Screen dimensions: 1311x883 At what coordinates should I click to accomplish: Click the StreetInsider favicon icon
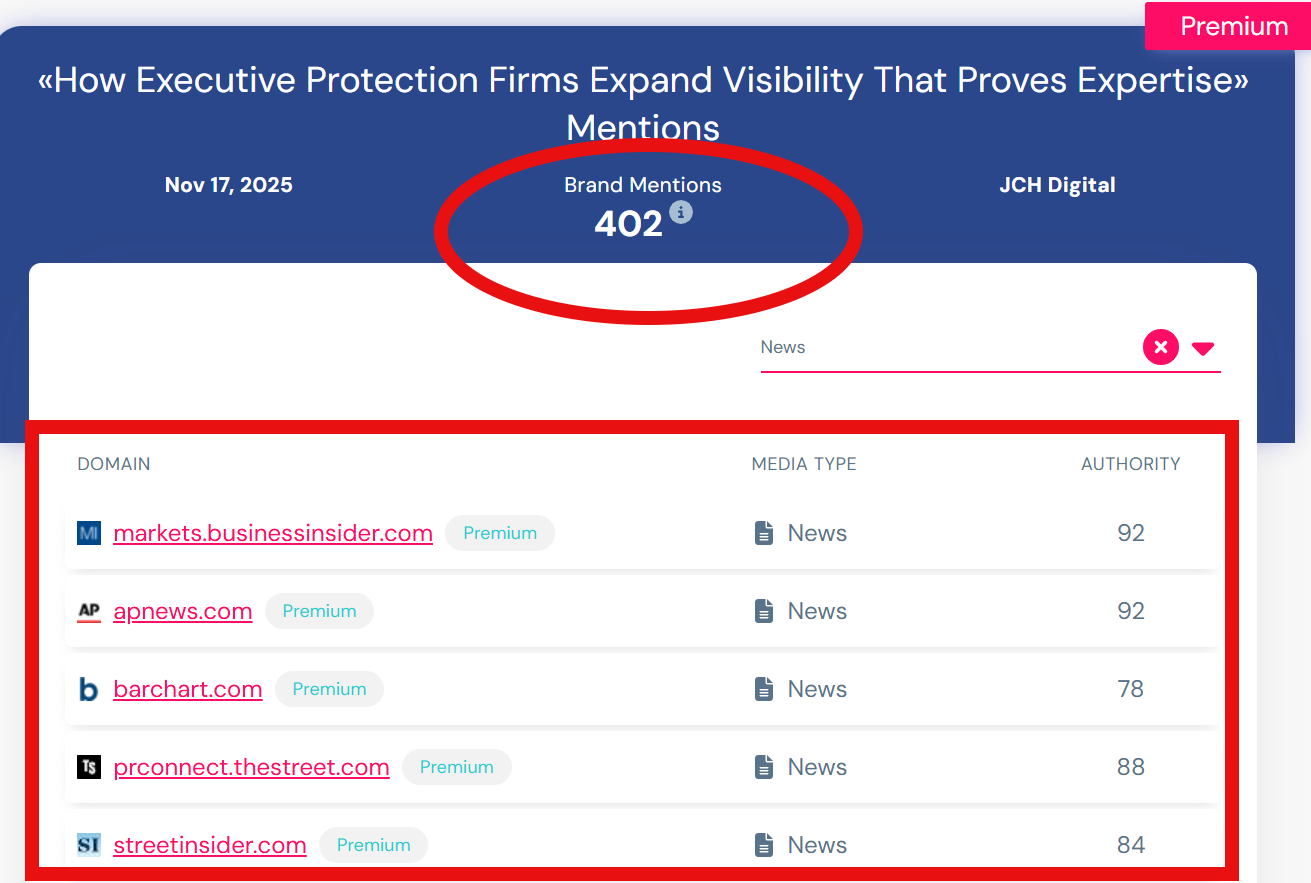[x=89, y=845]
